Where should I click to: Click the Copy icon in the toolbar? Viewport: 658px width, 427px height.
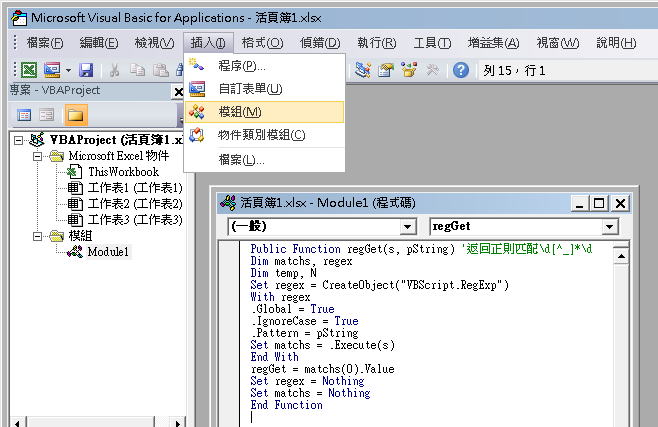137,70
